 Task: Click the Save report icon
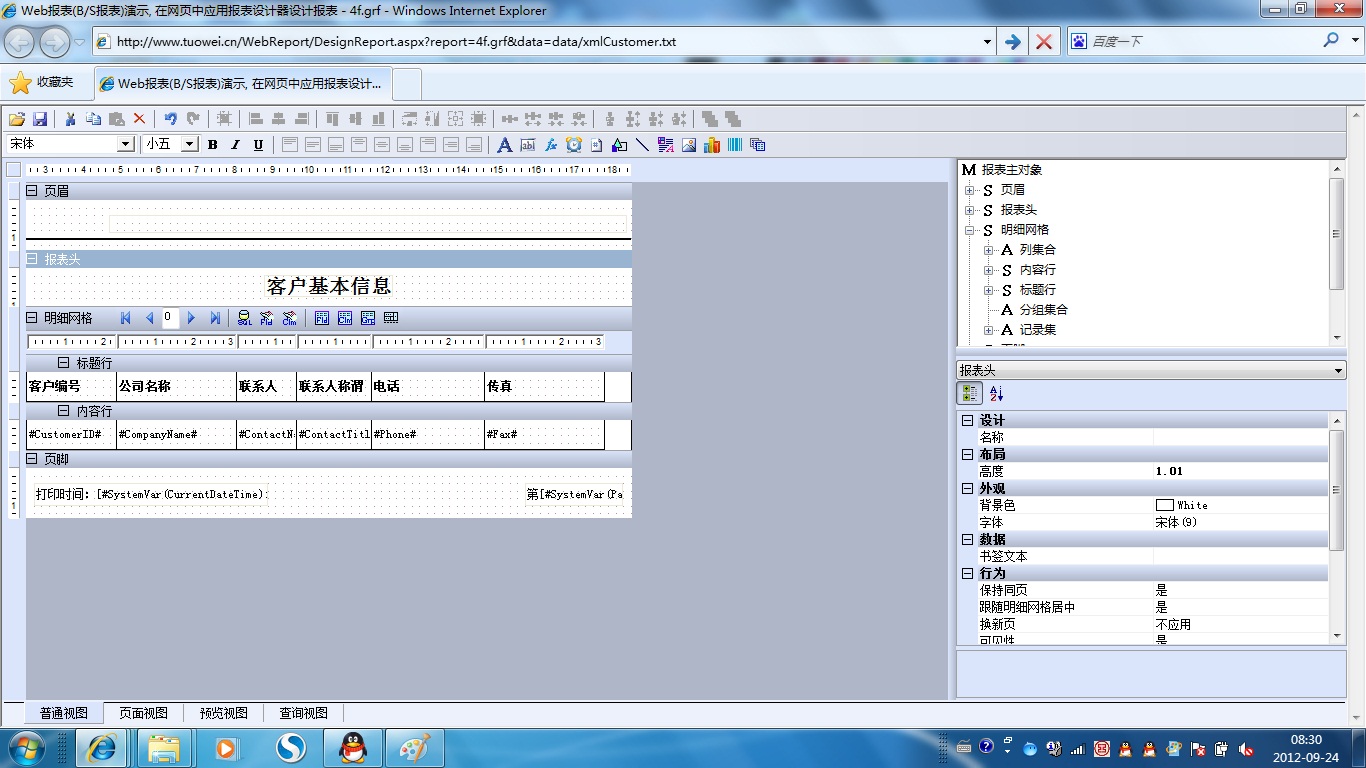tap(41, 119)
